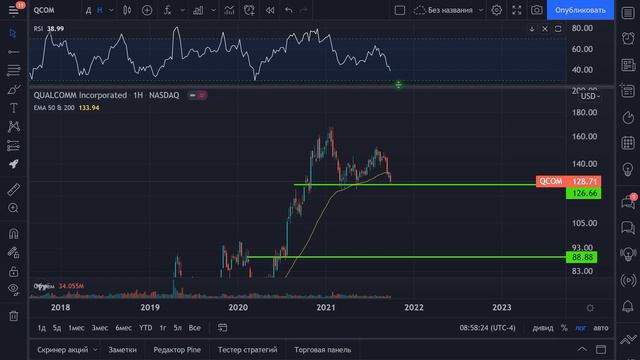Select the crosshair cursor tool
The image size is (640, 360).
pyautogui.click(x=13, y=33)
